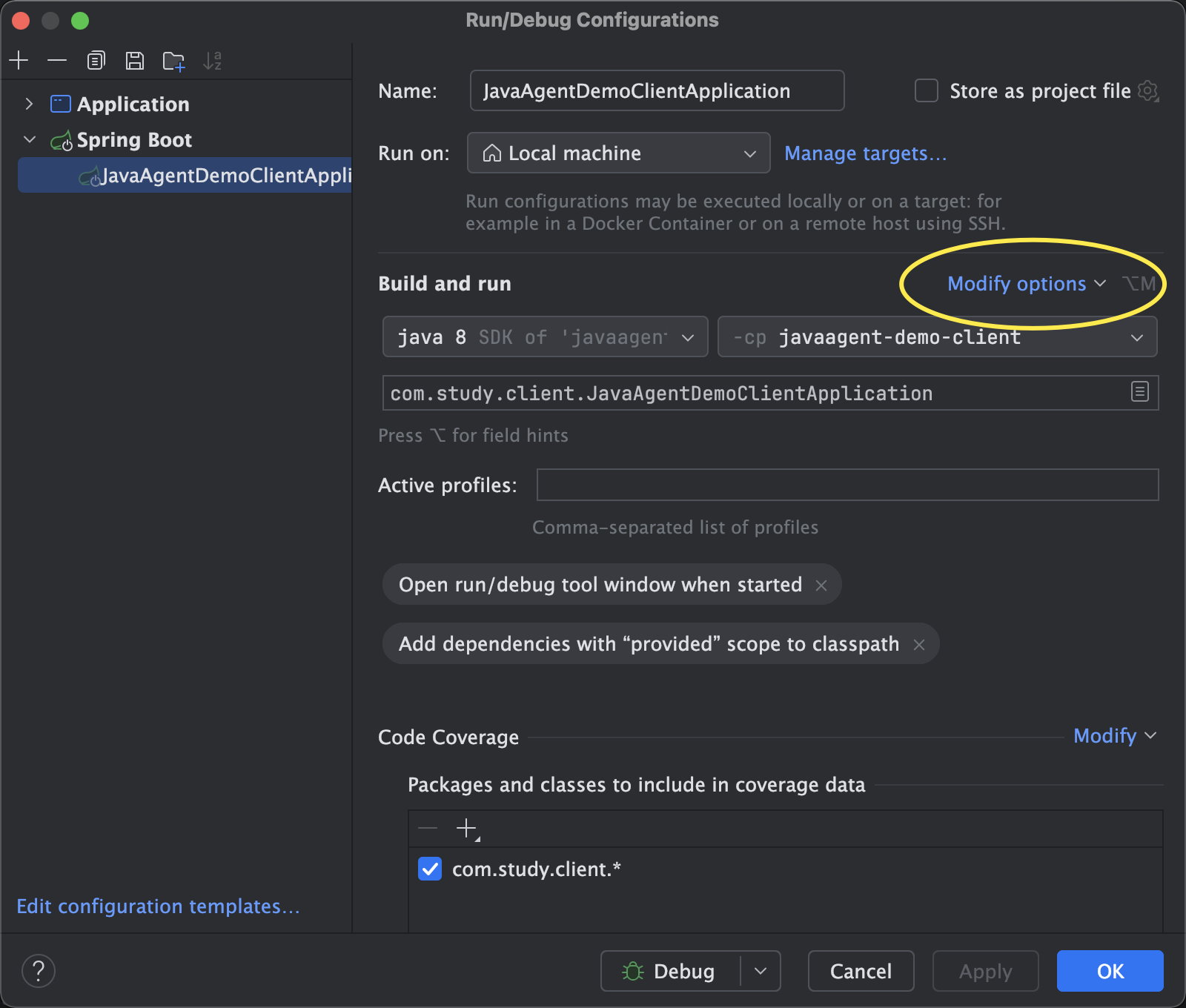Remove 'Add dependencies with provided scope' chip

click(919, 645)
